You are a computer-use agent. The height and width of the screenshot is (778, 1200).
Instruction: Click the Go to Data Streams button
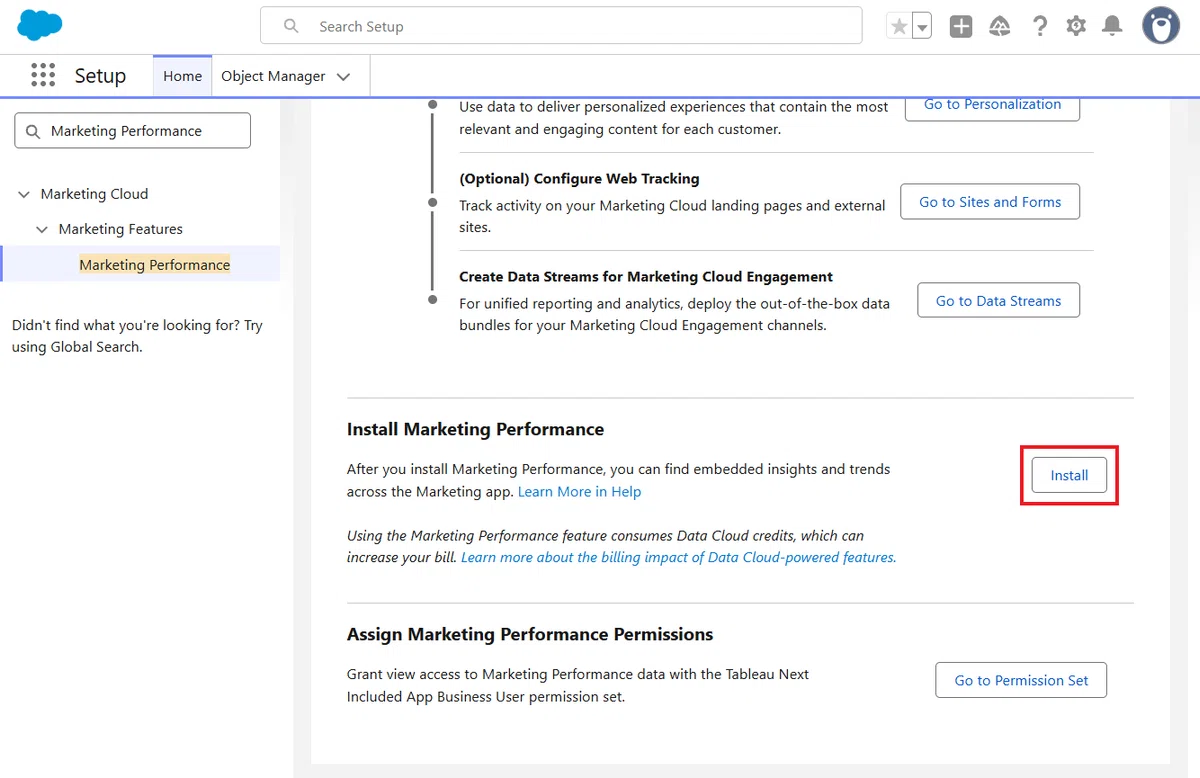tap(998, 300)
